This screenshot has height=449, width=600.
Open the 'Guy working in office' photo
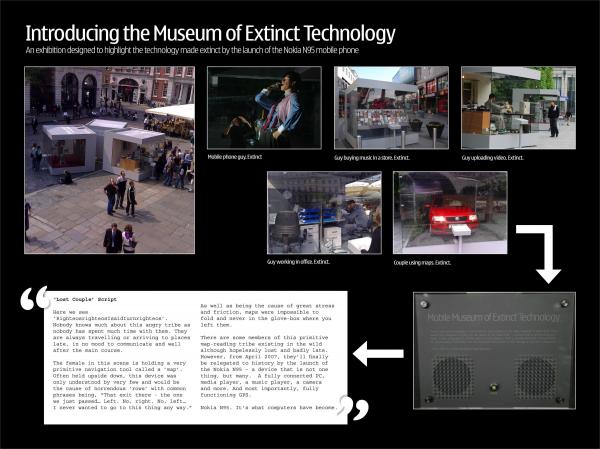point(324,213)
